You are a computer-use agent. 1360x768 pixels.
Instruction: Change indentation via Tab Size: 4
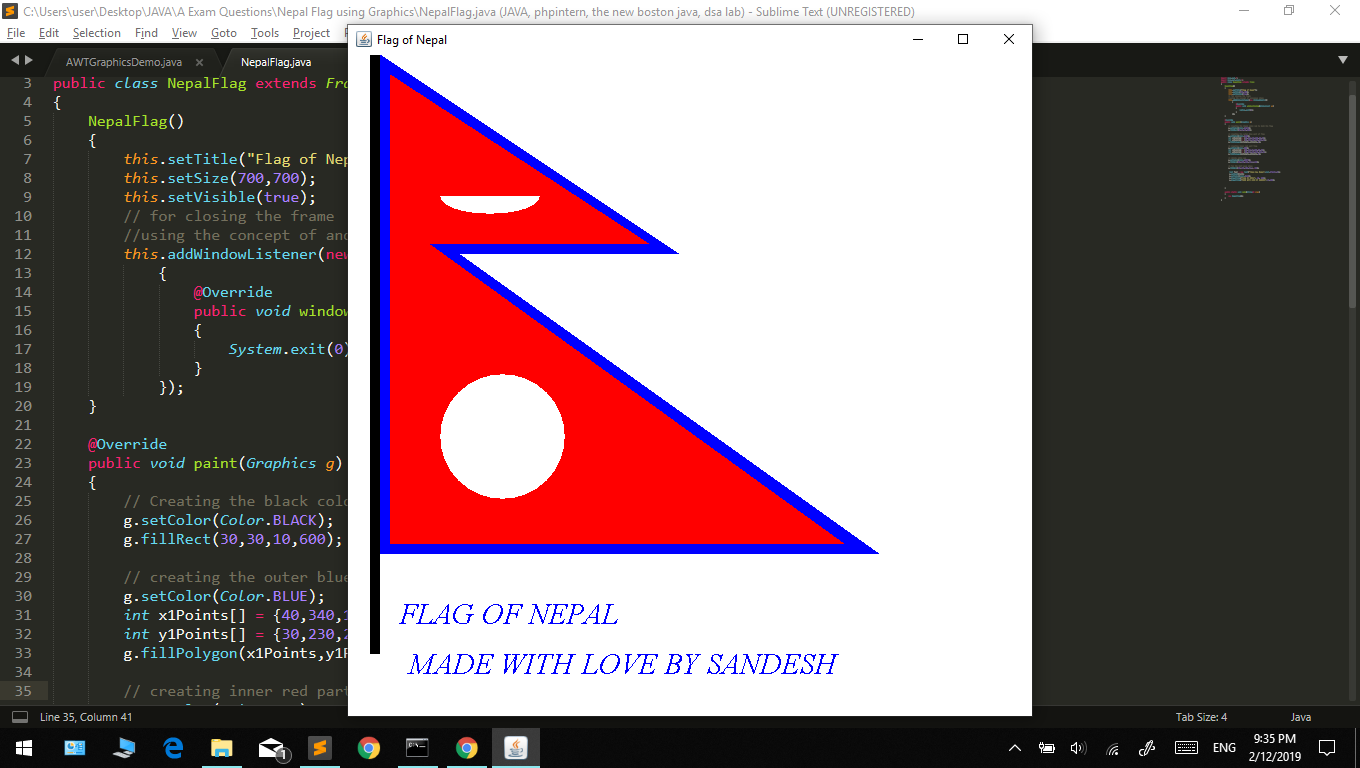click(1201, 717)
